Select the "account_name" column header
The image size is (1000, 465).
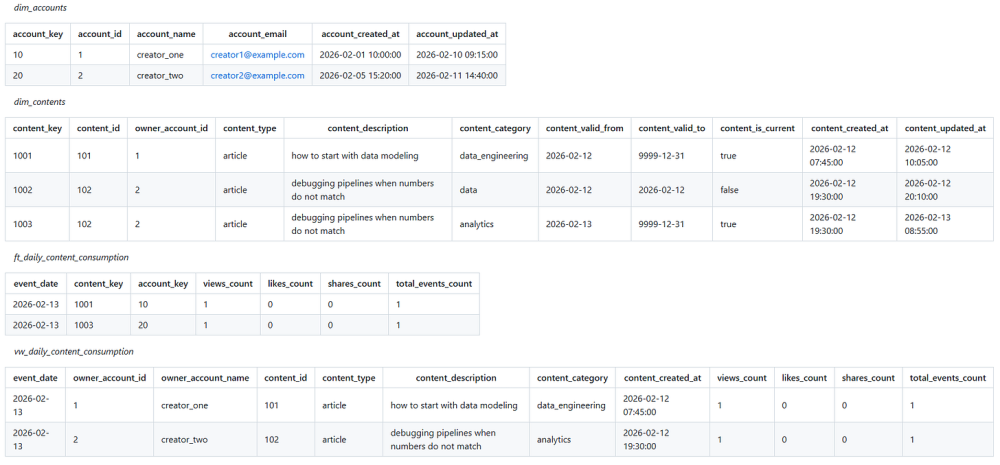click(166, 34)
